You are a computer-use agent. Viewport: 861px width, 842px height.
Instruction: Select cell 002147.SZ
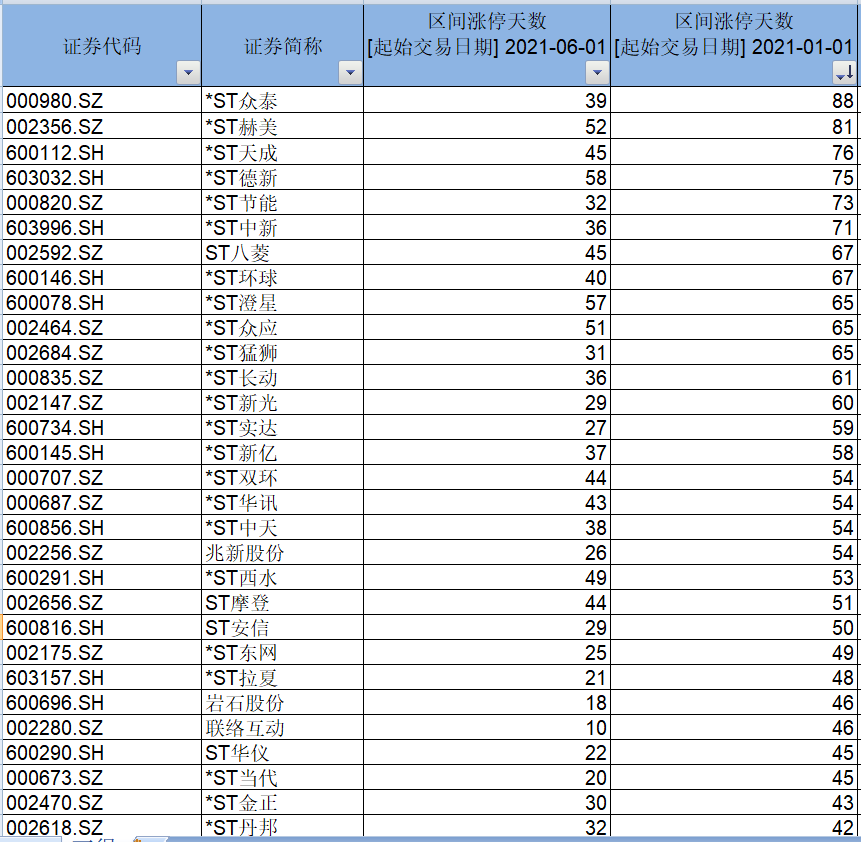(x=102, y=402)
